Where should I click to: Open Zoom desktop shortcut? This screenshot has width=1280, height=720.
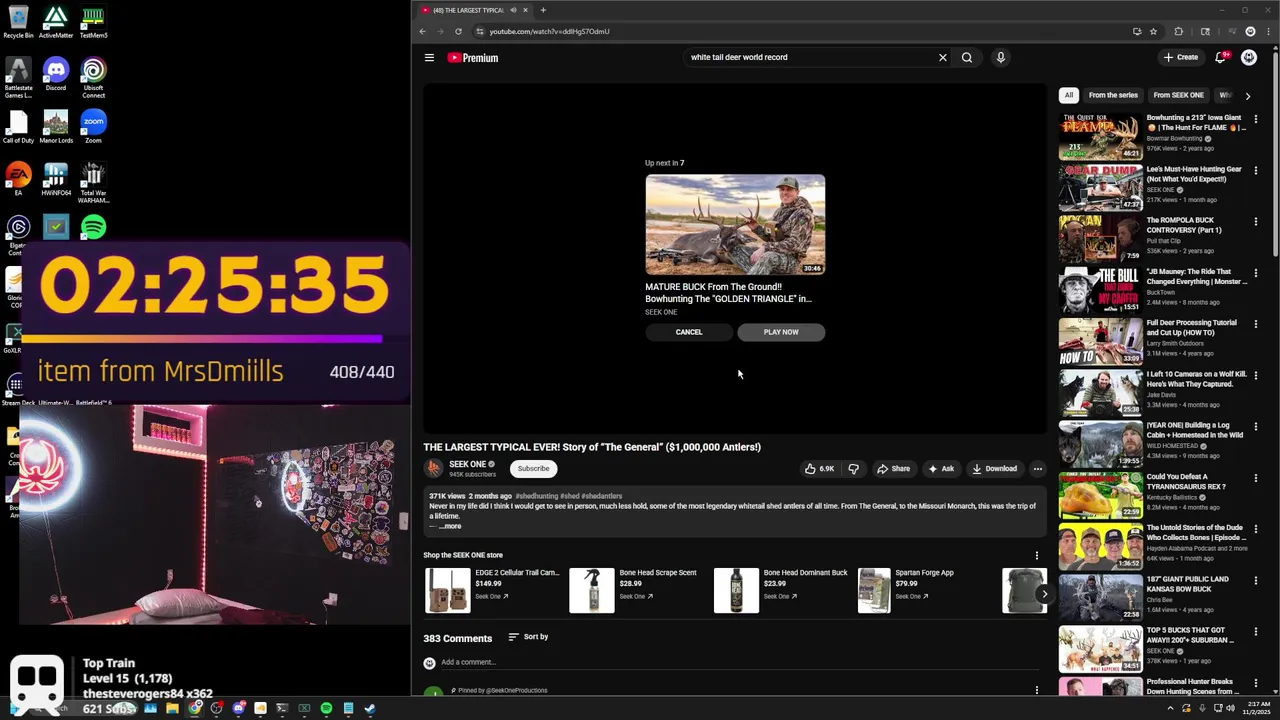[x=93, y=128]
